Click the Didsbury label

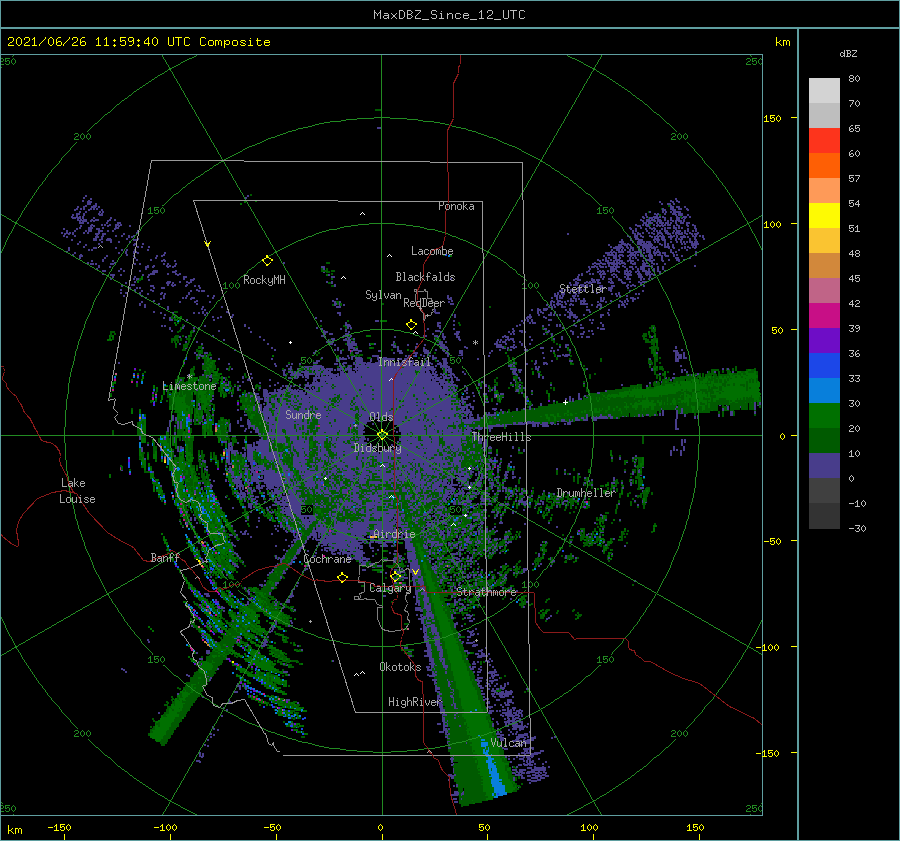point(377,448)
